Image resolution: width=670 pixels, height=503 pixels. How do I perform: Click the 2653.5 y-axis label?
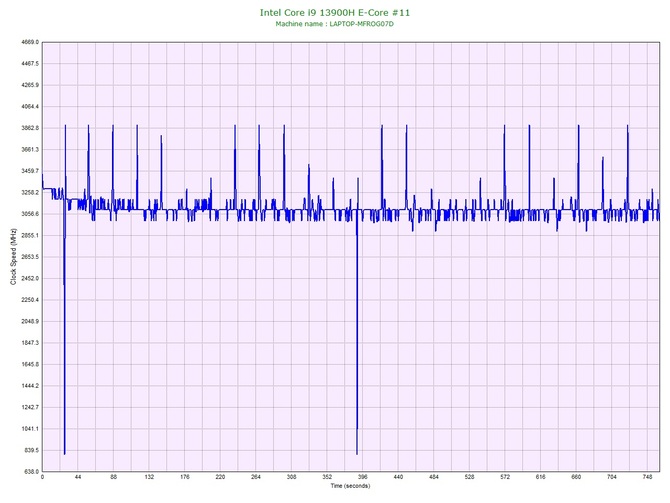coord(30,257)
